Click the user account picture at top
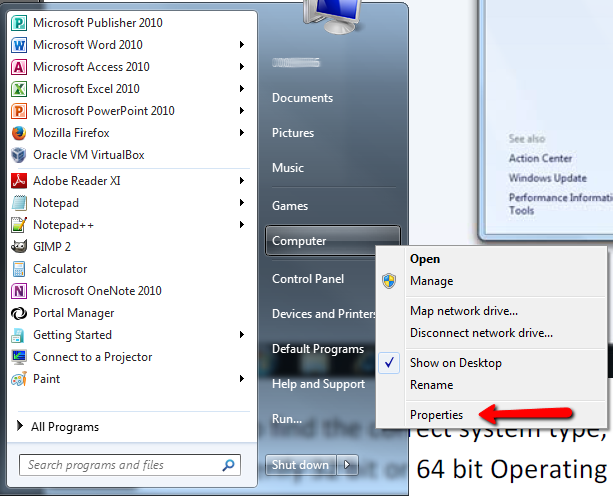Screen dimensions: 613x496 click(333, 16)
